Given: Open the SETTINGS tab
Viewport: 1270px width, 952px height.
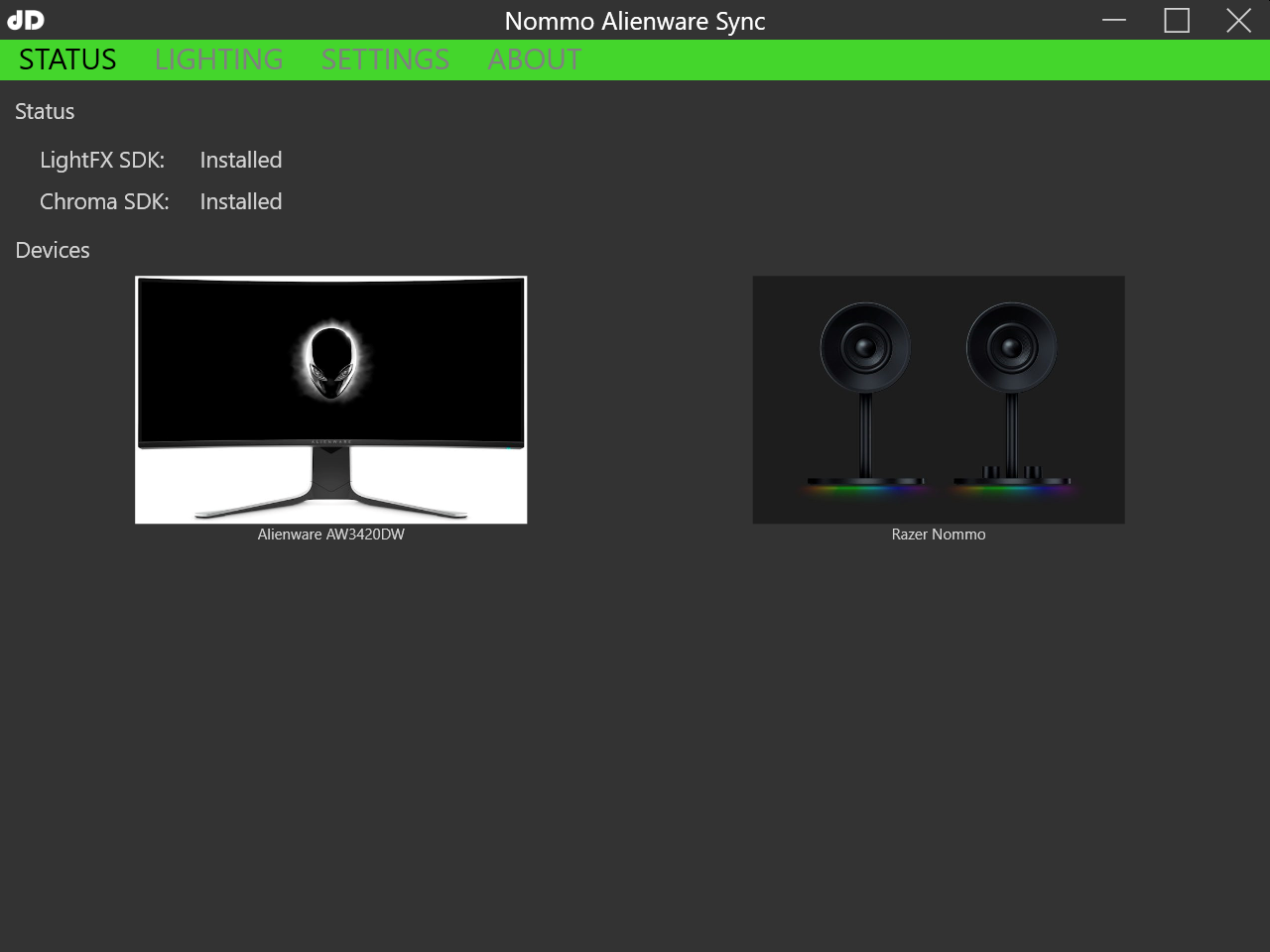Looking at the screenshot, I should pyautogui.click(x=385, y=59).
